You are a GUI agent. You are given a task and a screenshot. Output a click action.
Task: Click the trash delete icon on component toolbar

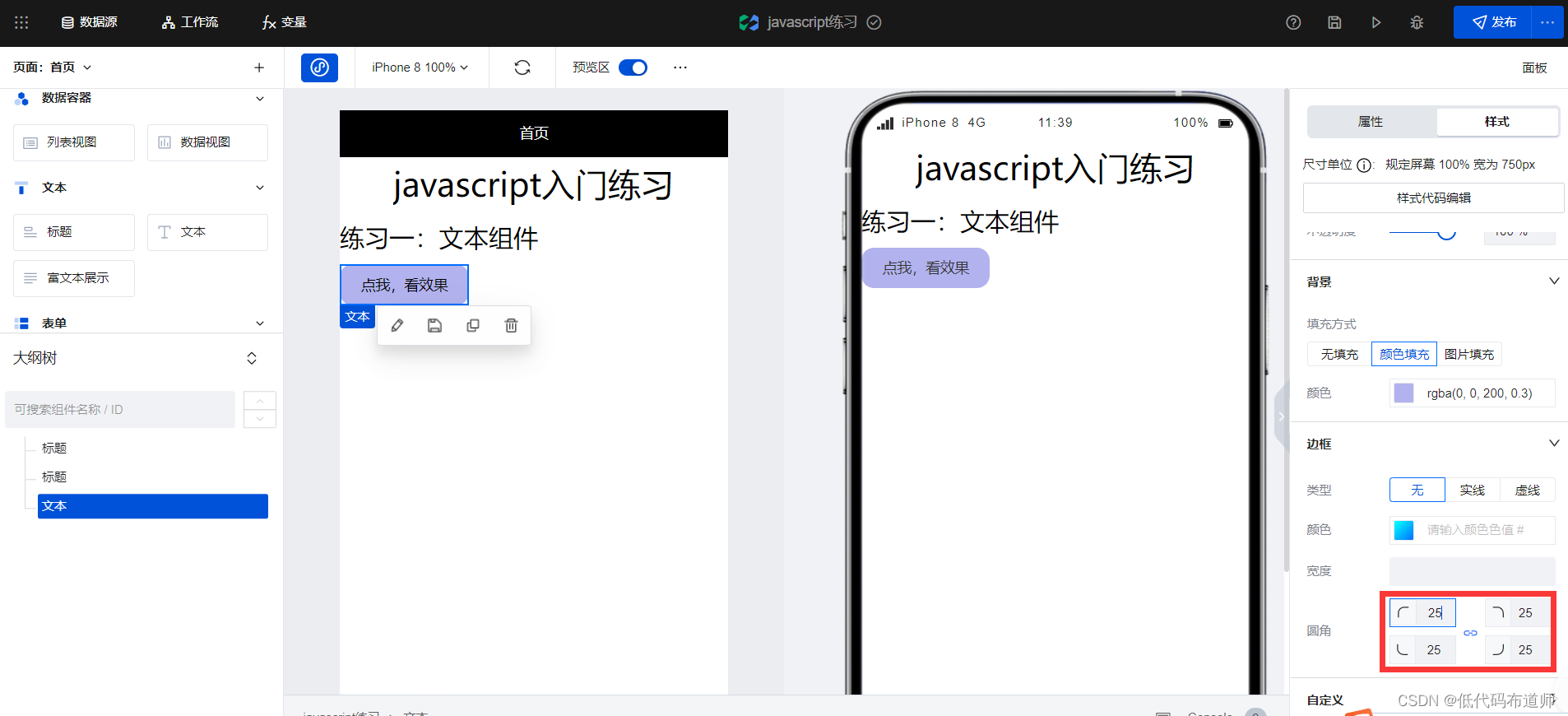[511, 326]
